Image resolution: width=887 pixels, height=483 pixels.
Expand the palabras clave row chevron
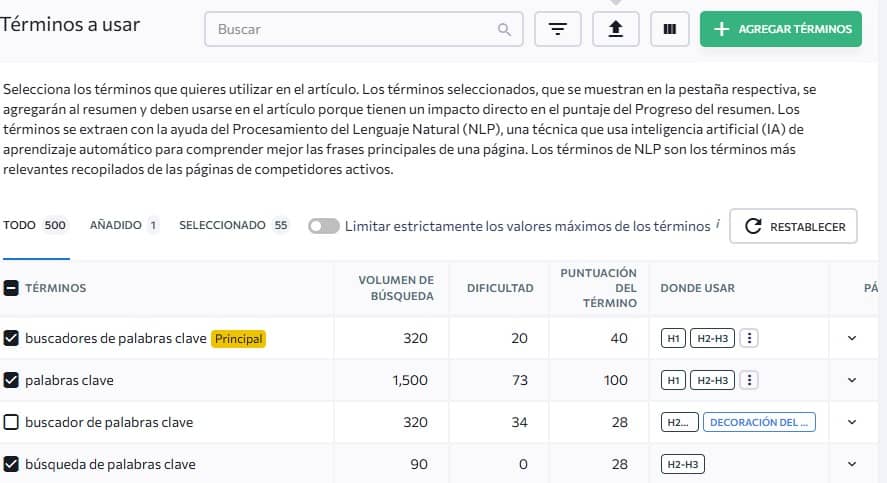852,380
